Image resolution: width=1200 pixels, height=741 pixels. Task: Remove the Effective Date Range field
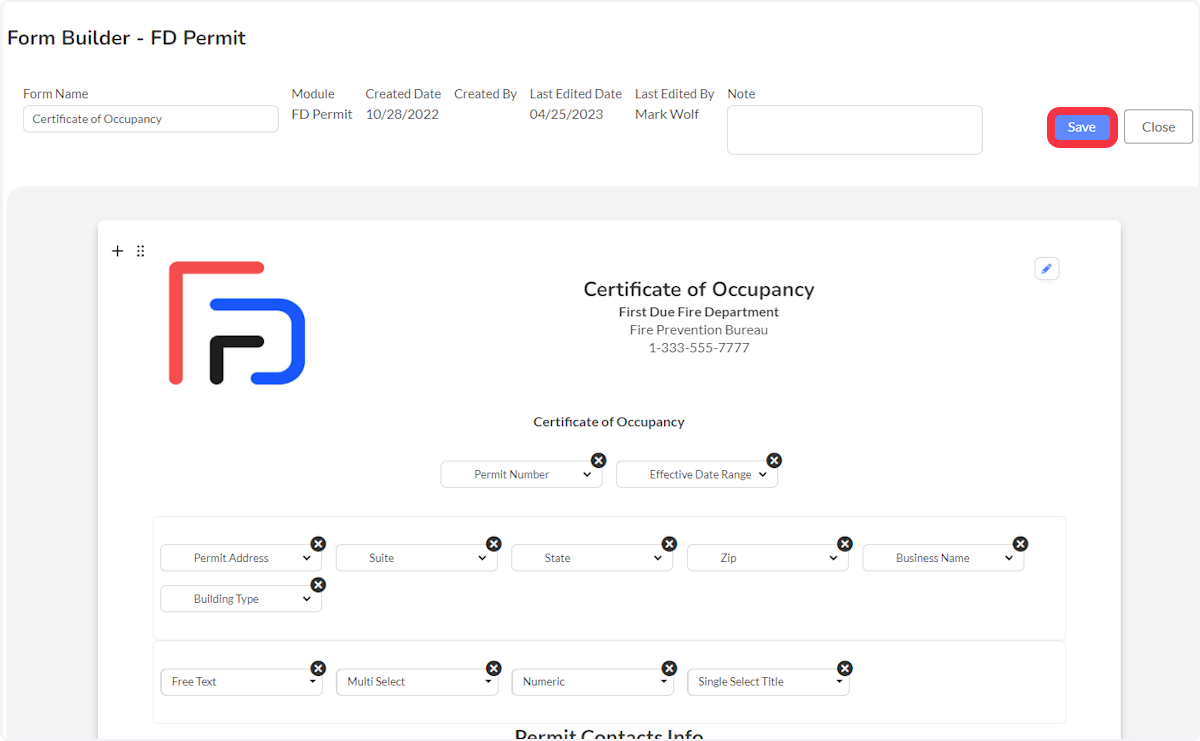(774, 460)
